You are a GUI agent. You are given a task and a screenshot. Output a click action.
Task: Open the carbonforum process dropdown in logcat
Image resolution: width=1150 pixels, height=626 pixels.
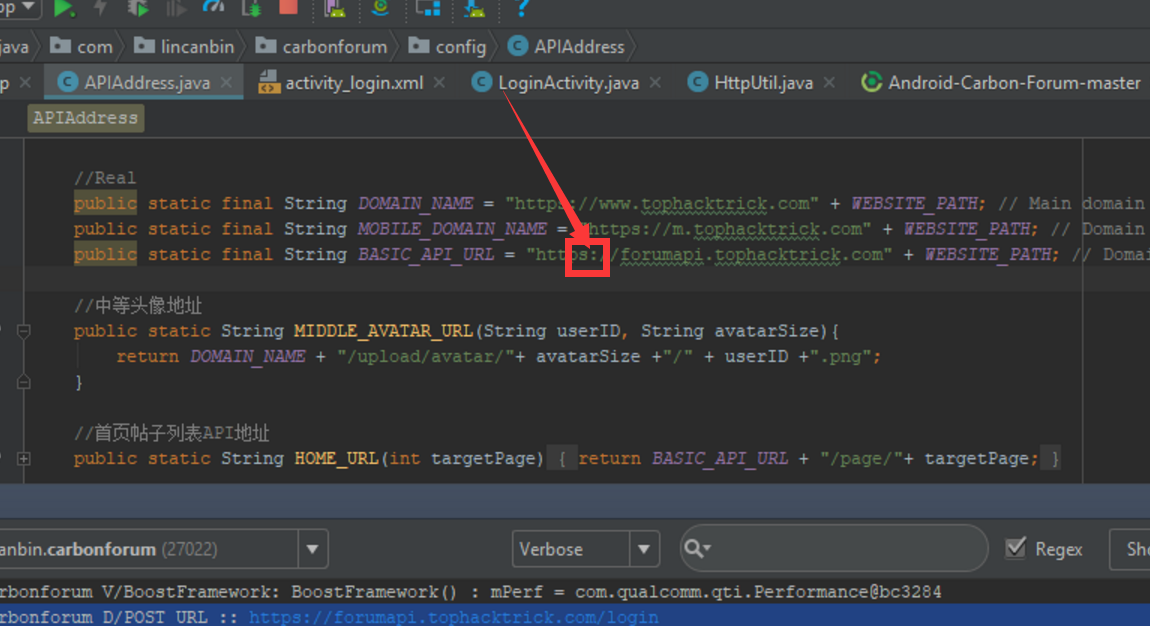(163, 549)
